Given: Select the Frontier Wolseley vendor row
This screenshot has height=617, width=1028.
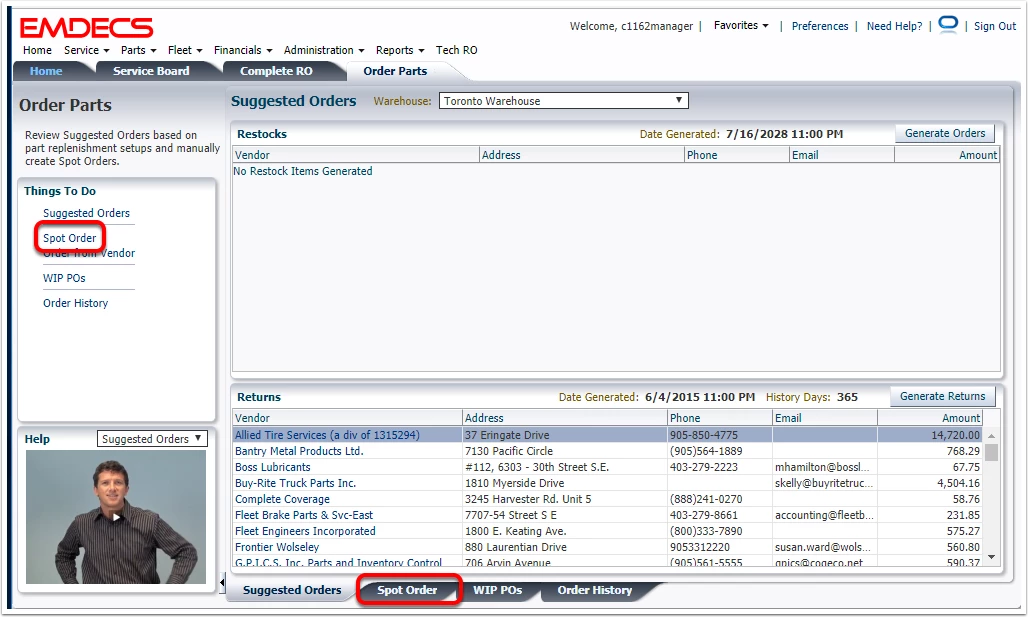Looking at the screenshot, I should [608, 547].
